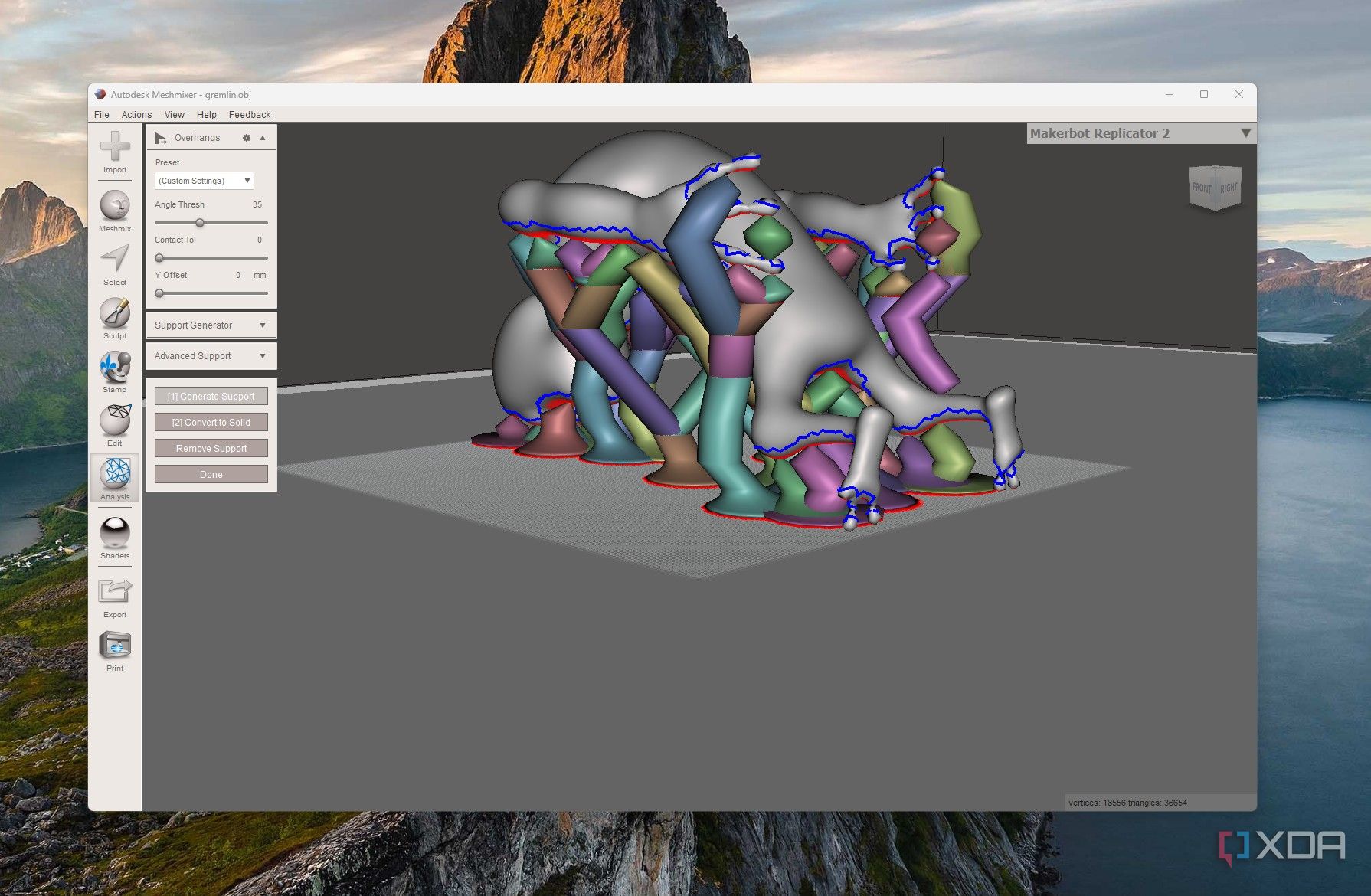Click the Contact Tol slider handle

click(x=159, y=258)
